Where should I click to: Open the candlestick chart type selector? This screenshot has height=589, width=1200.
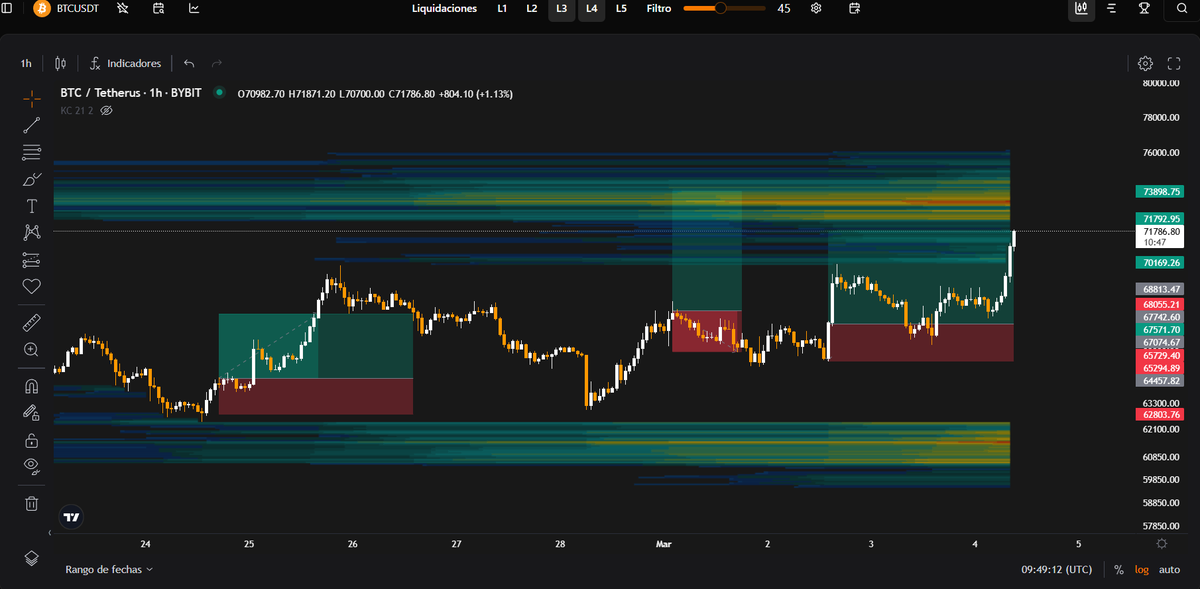[x=61, y=63]
